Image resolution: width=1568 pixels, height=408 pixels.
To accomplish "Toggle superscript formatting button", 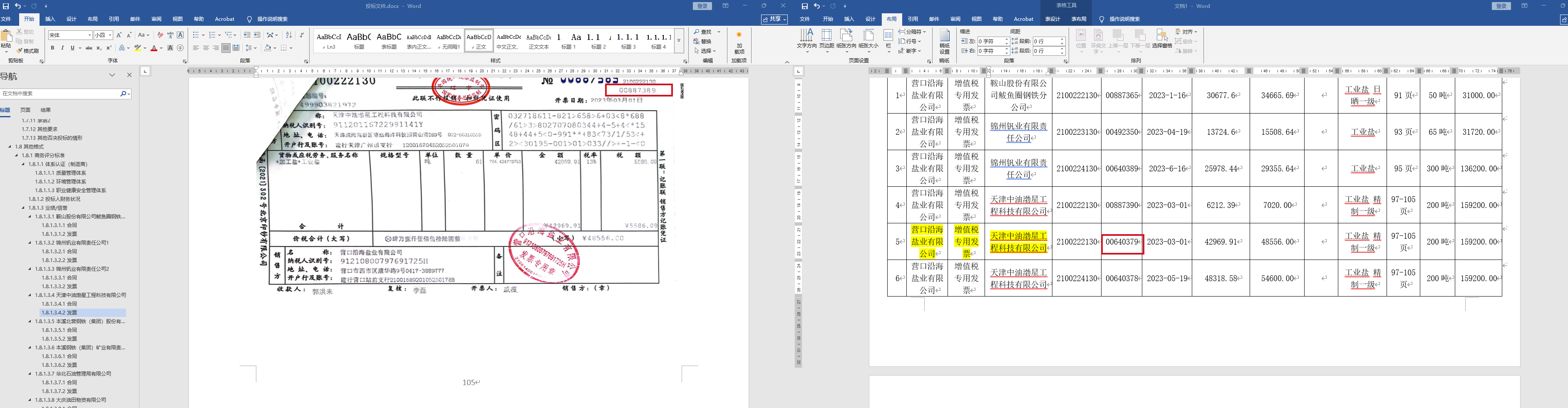I will point(109,48).
